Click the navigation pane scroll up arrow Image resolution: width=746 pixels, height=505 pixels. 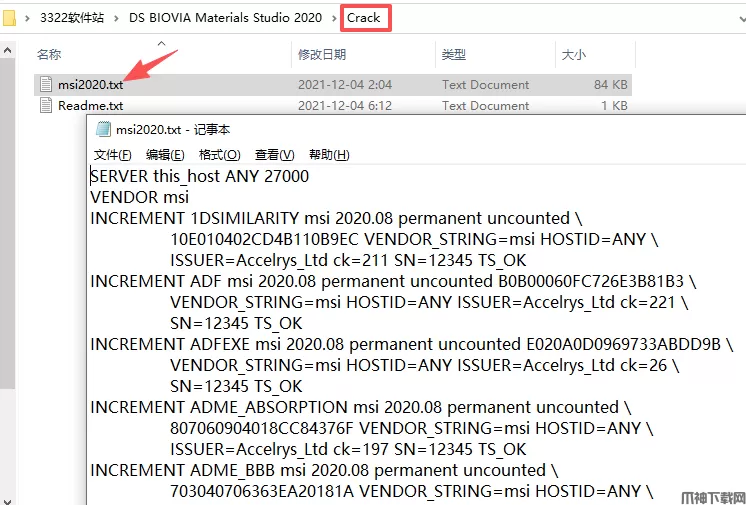point(8,50)
